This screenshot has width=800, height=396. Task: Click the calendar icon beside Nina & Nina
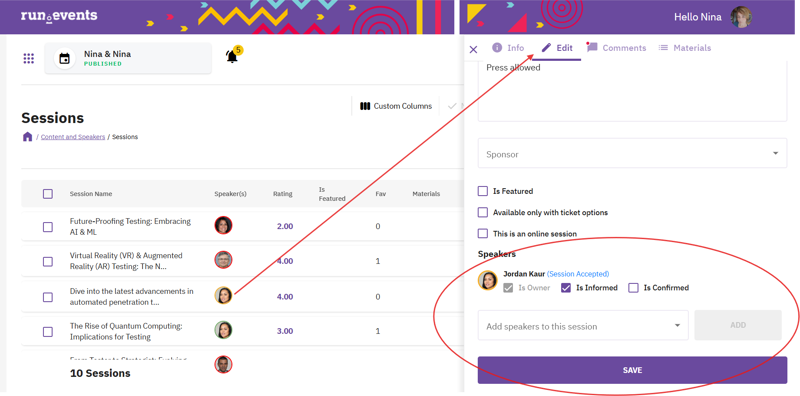coord(64,58)
